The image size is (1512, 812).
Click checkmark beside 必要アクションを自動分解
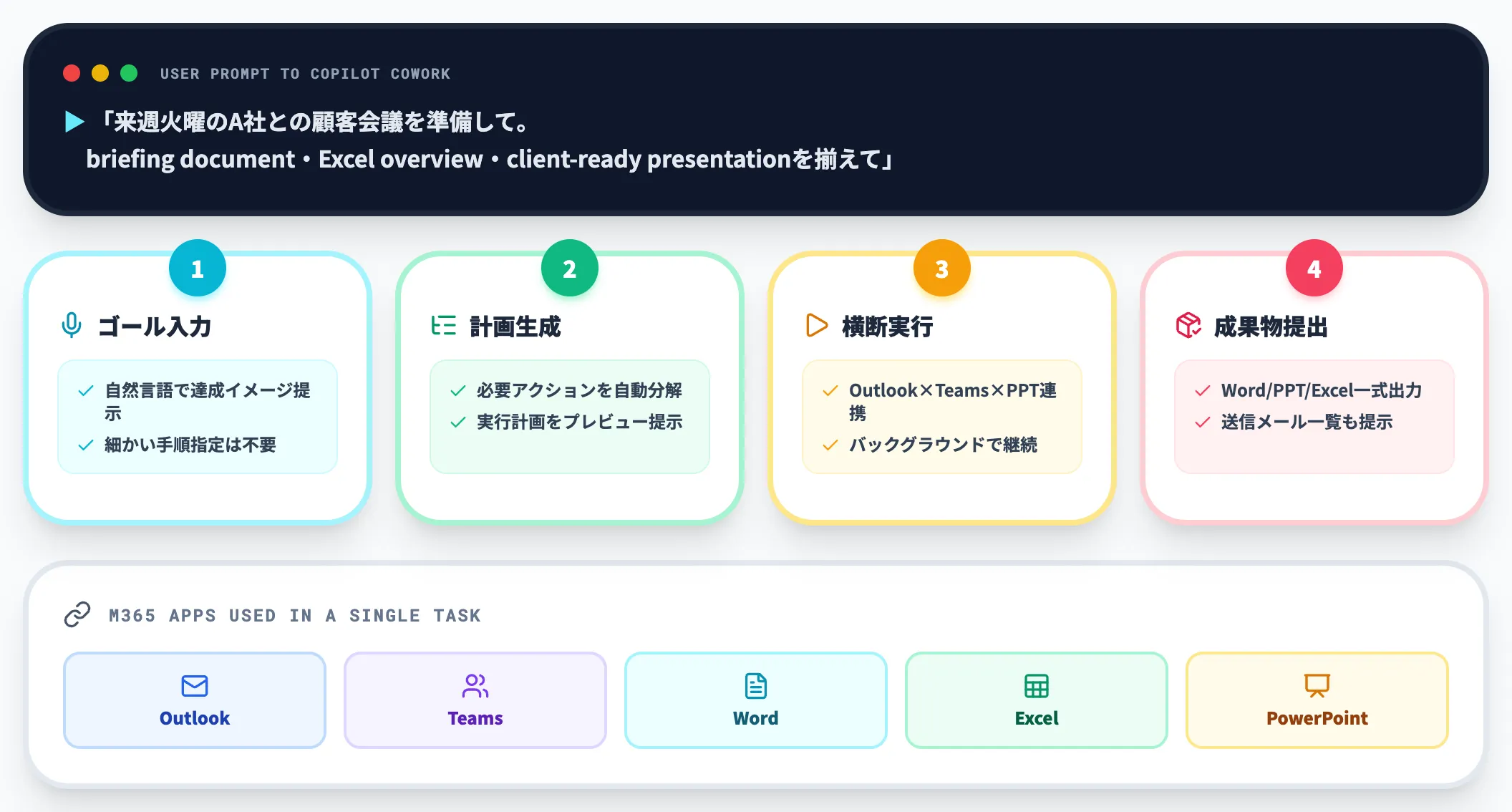458,391
